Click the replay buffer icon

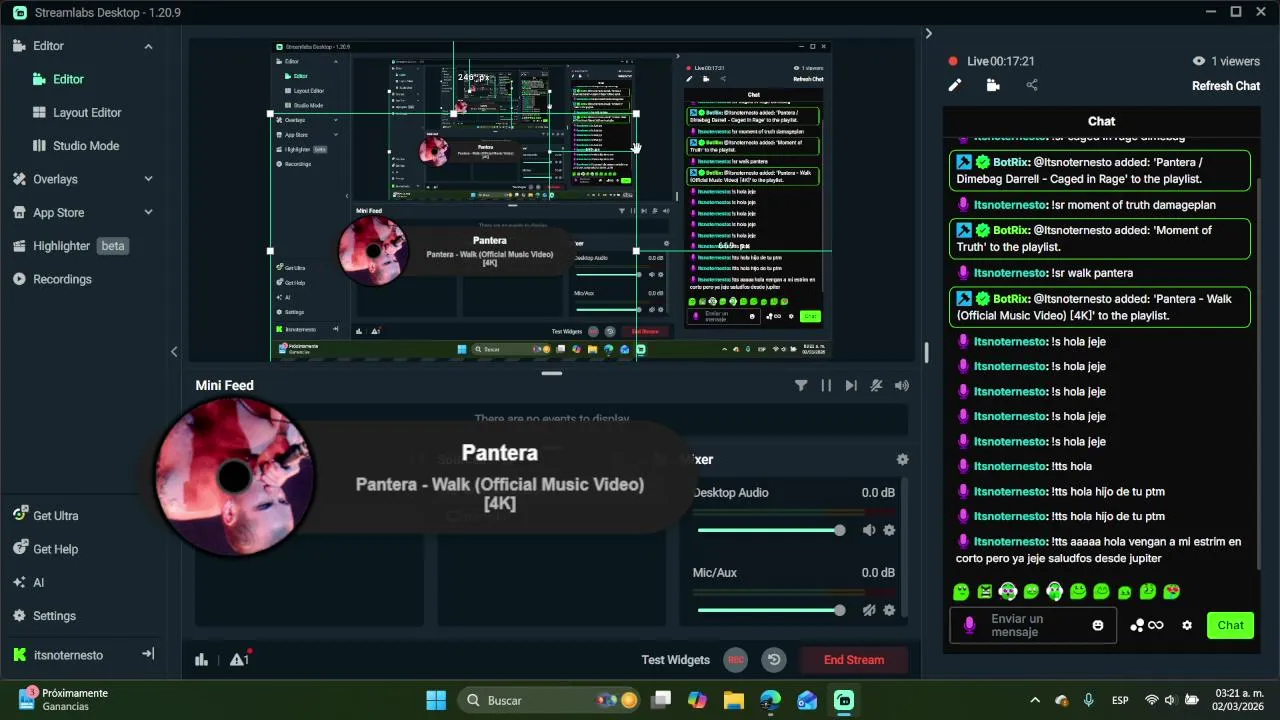tap(773, 660)
